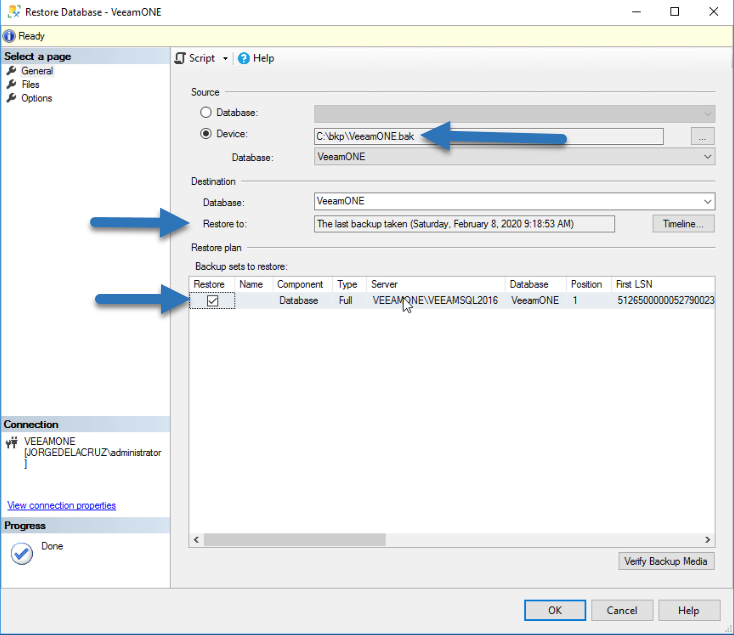
Task: Click the bottom Help button
Action: [689, 610]
